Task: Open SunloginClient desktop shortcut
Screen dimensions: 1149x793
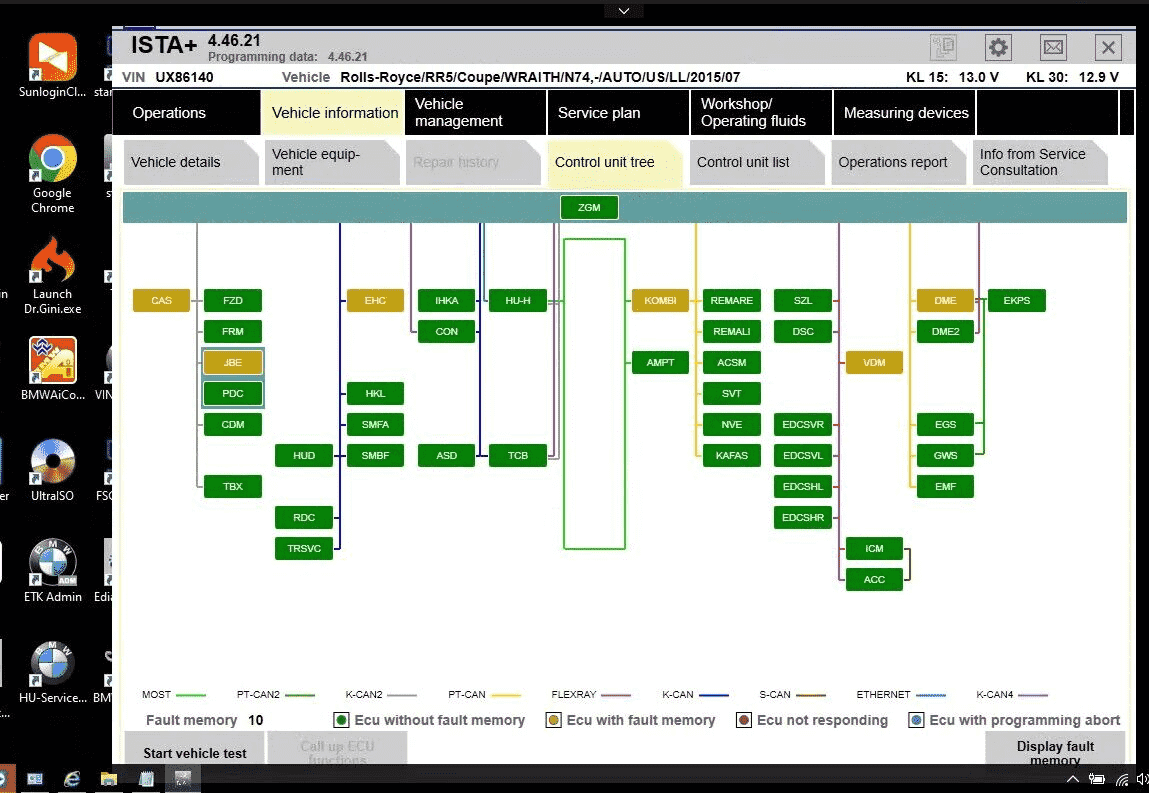Action: pos(52,65)
